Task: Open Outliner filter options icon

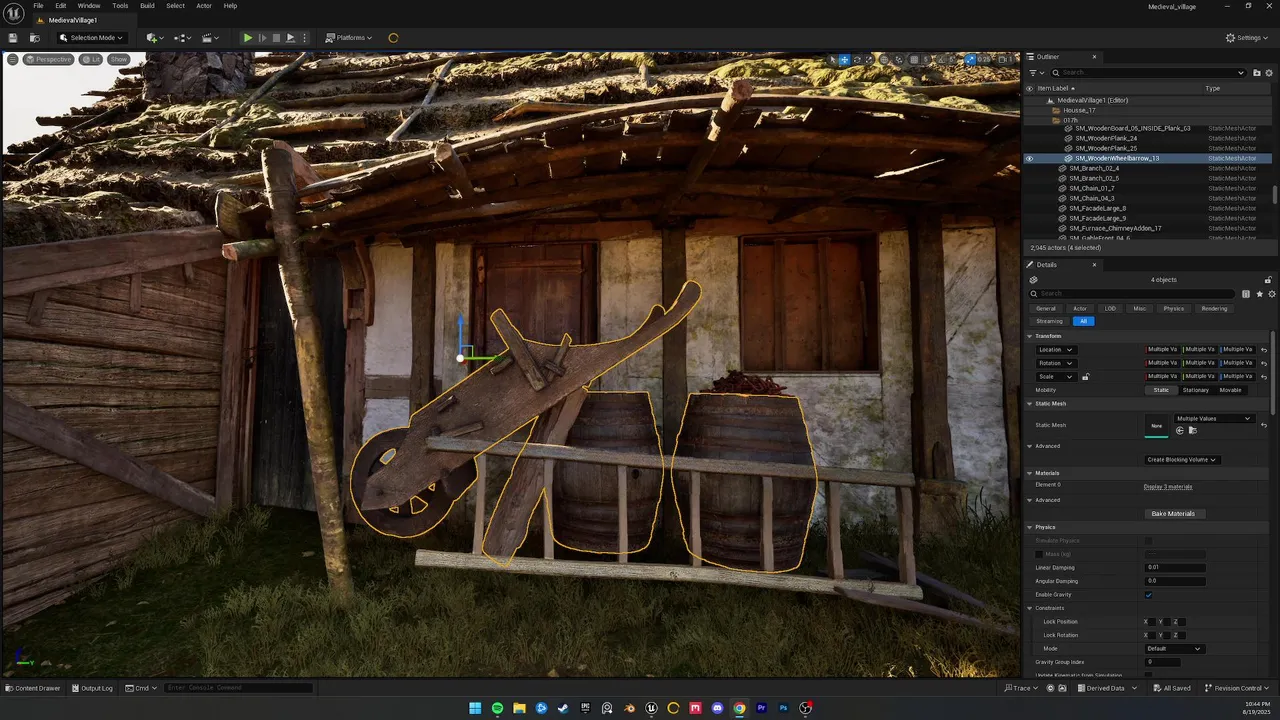Action: click(x=1037, y=72)
